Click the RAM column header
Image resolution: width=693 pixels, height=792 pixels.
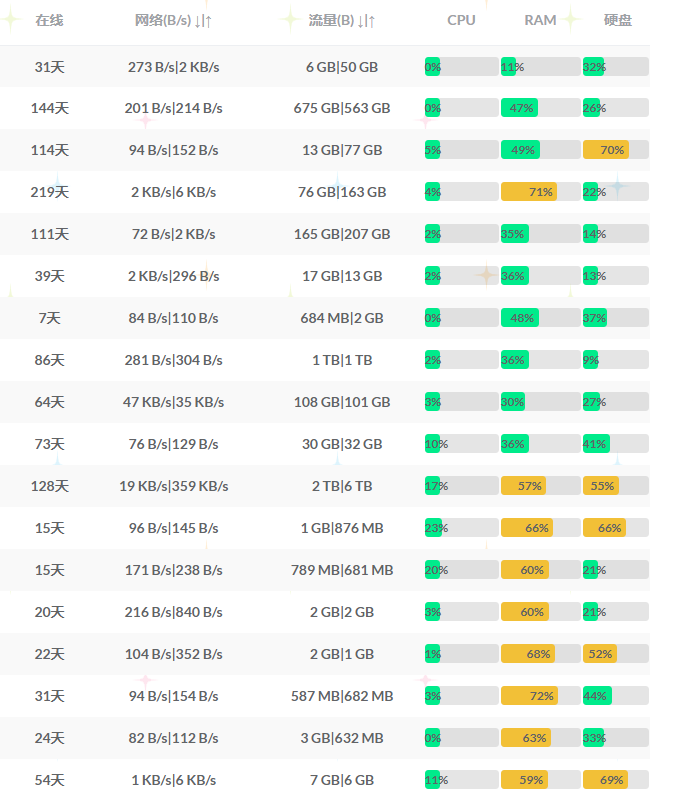coord(540,20)
